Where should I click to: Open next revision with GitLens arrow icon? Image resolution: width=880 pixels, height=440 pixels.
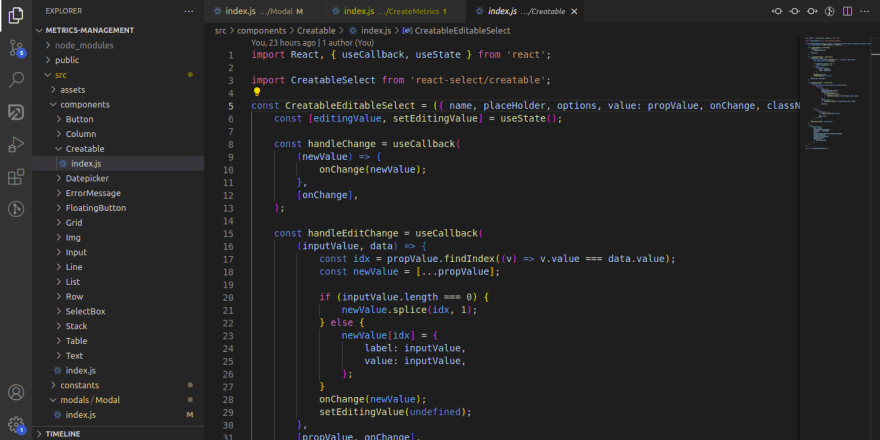pos(812,11)
